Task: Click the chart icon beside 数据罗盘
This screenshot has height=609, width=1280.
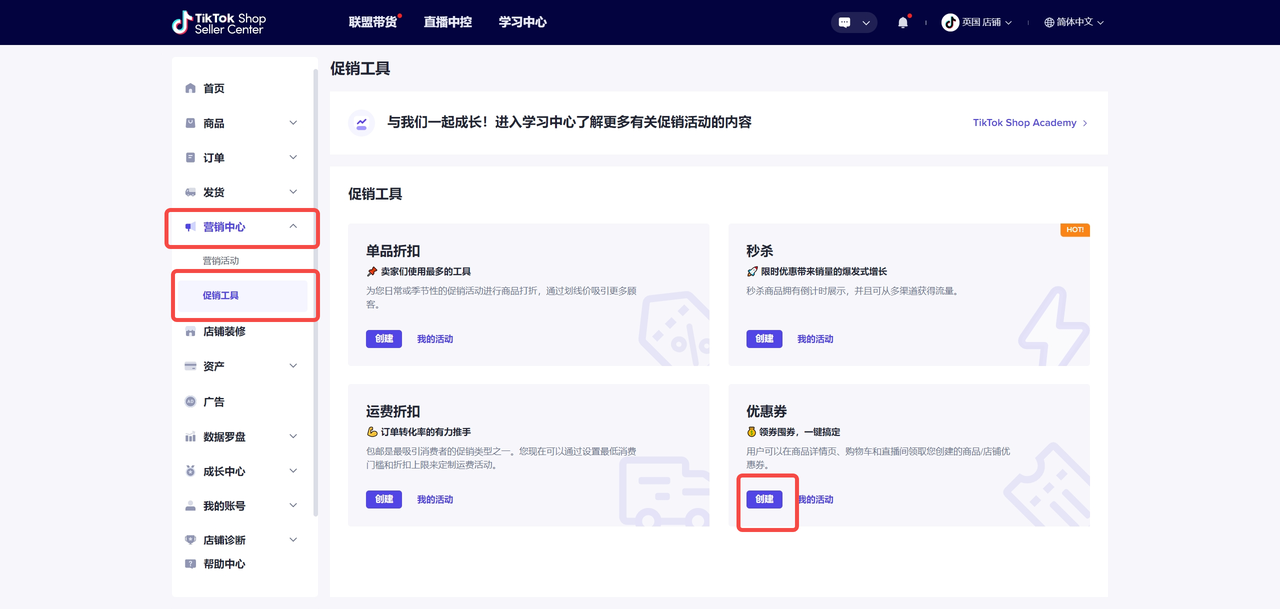Action: (190, 436)
